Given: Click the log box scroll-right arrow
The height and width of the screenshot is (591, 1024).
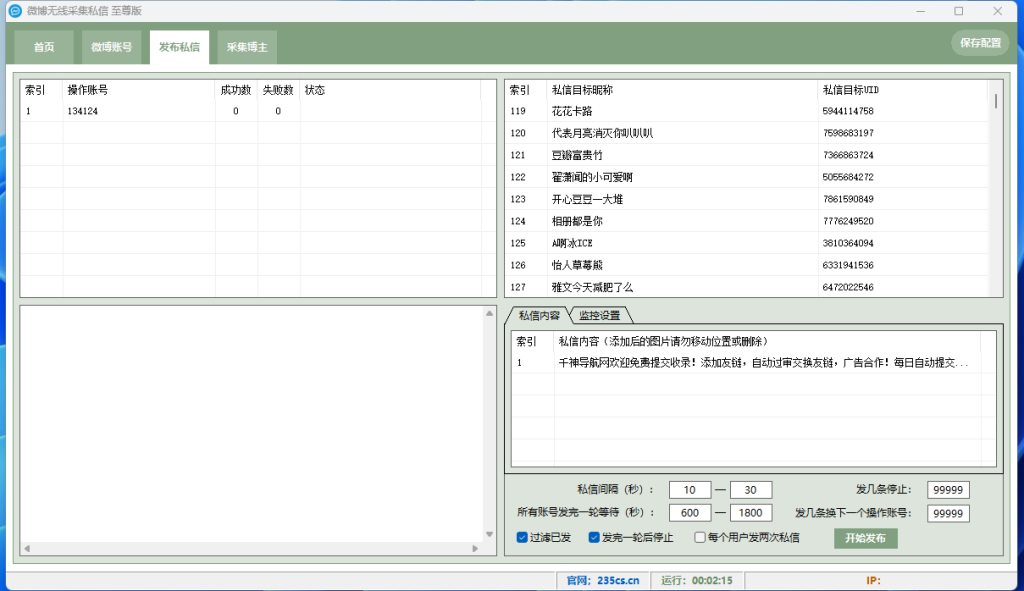Looking at the screenshot, I should tap(477, 548).
